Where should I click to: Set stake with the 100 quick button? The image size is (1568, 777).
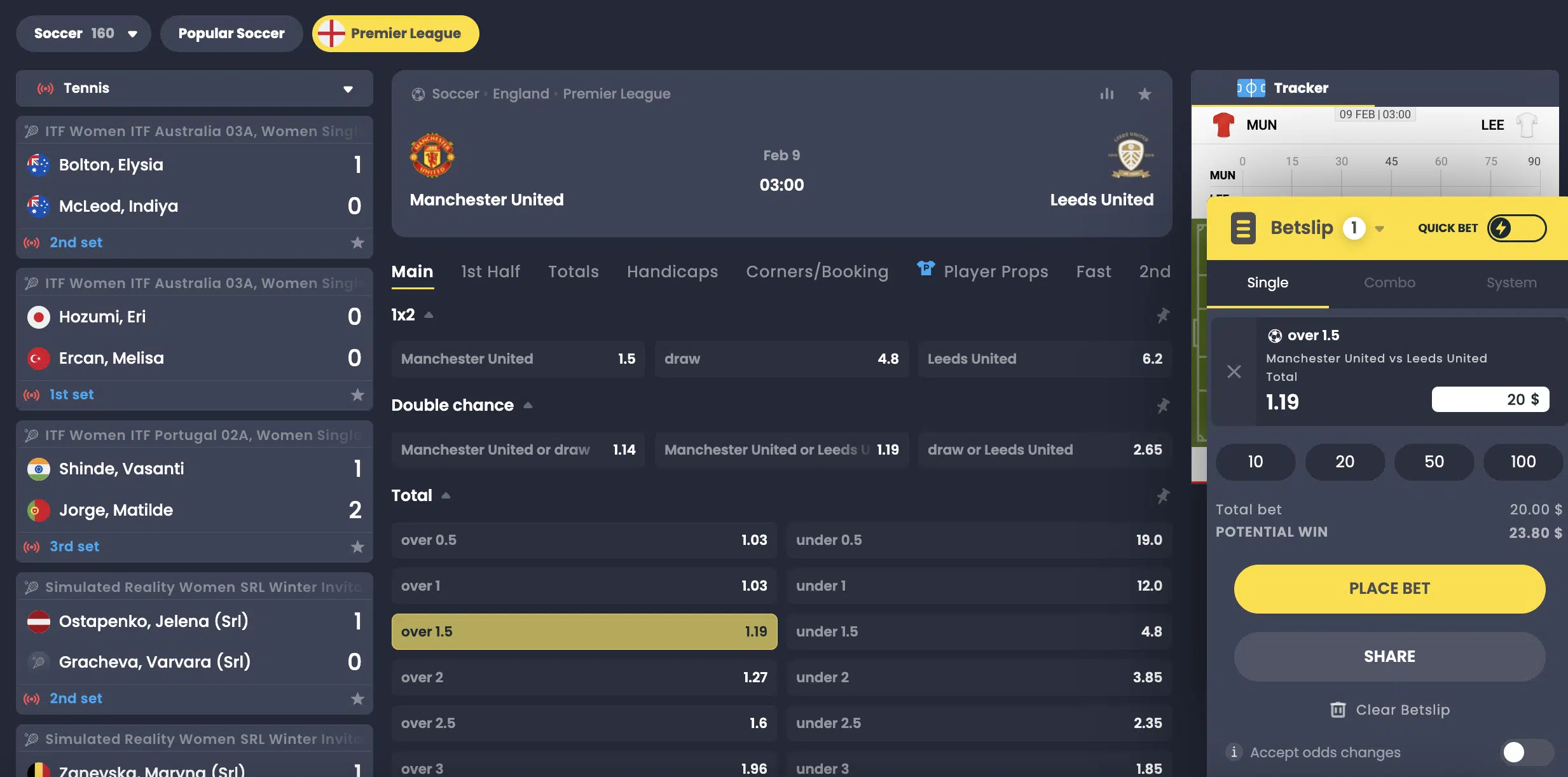pyautogui.click(x=1523, y=462)
